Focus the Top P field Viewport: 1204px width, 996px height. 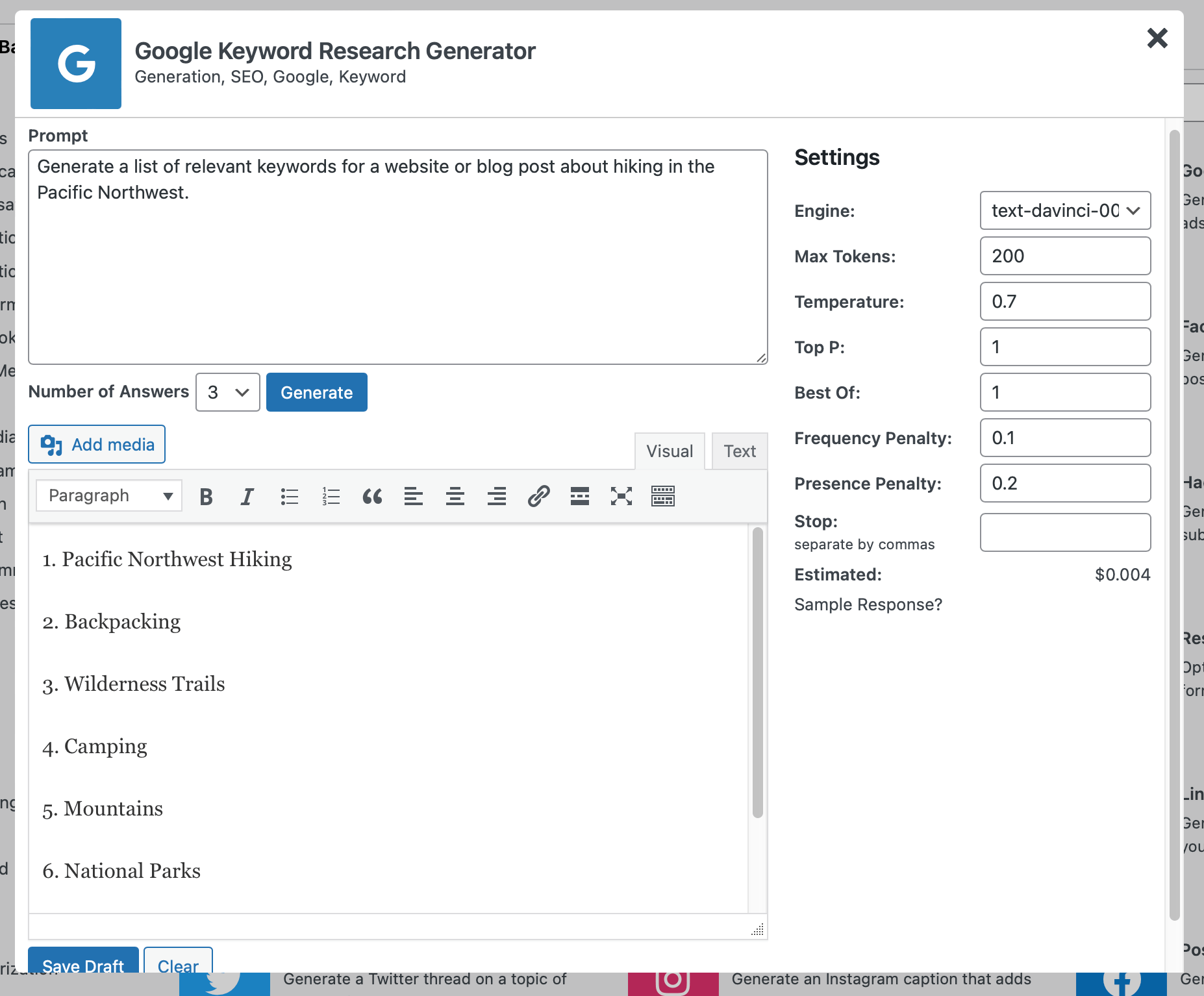pos(1065,347)
